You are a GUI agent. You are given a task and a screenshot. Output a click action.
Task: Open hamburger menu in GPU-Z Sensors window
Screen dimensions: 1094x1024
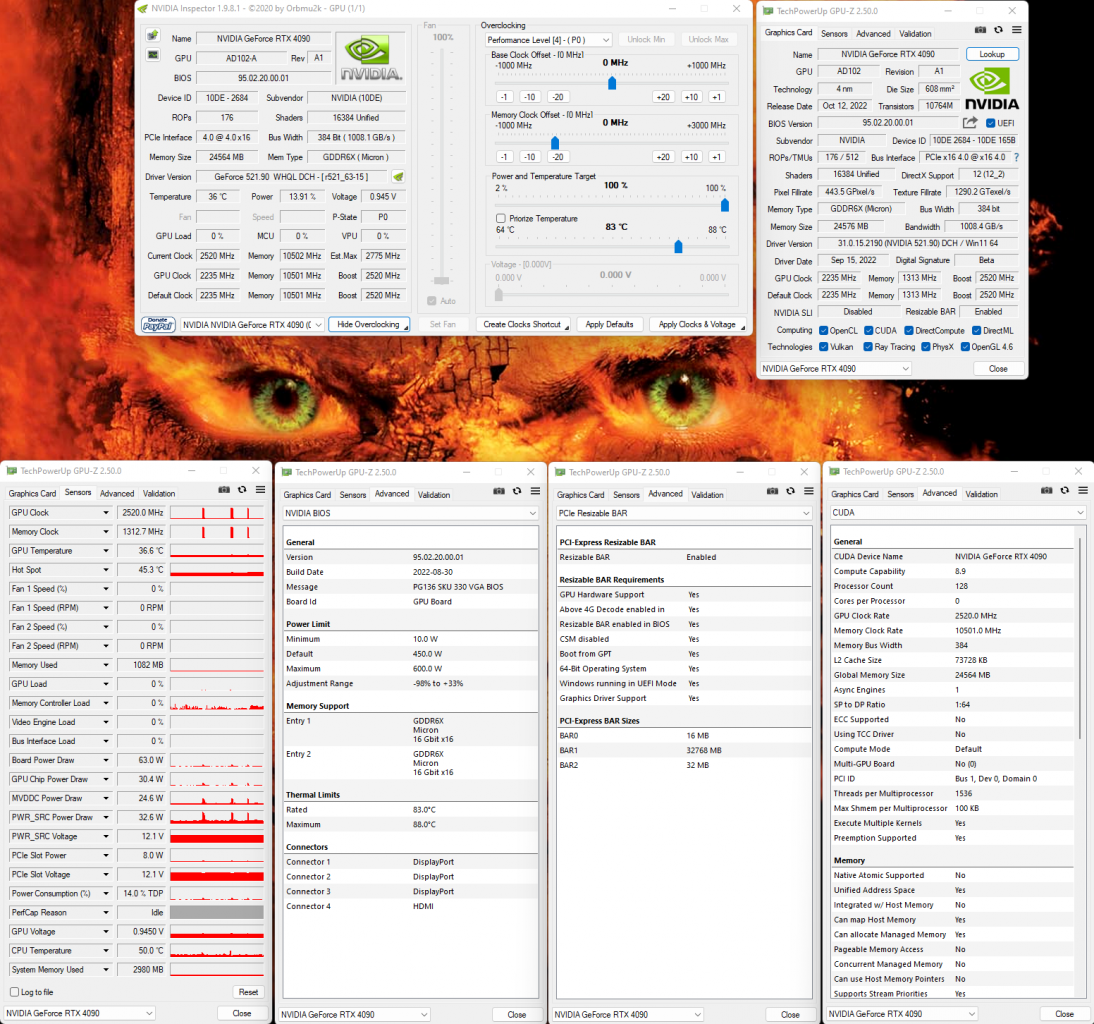[260, 490]
